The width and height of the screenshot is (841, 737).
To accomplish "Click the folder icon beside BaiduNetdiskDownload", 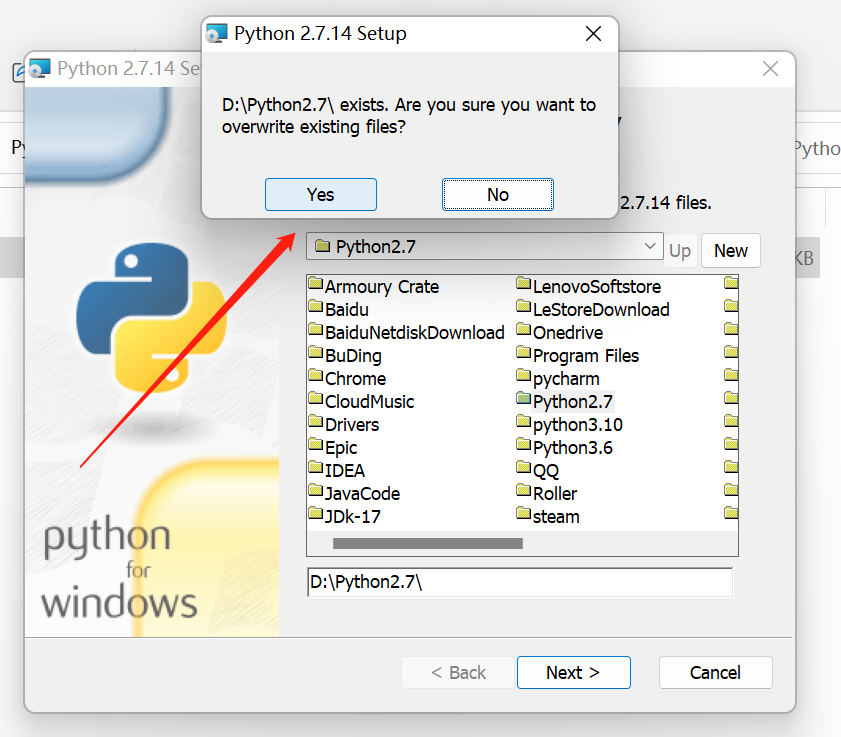I will [x=316, y=329].
